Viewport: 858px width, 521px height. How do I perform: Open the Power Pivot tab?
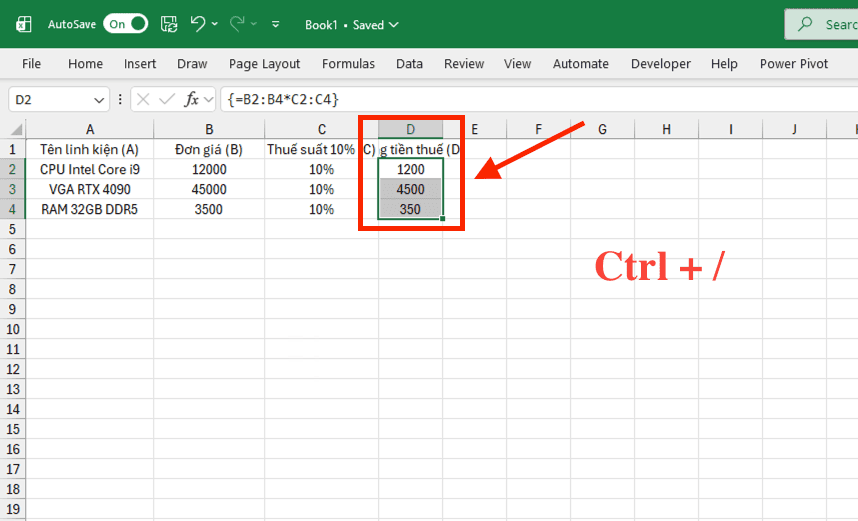point(794,63)
